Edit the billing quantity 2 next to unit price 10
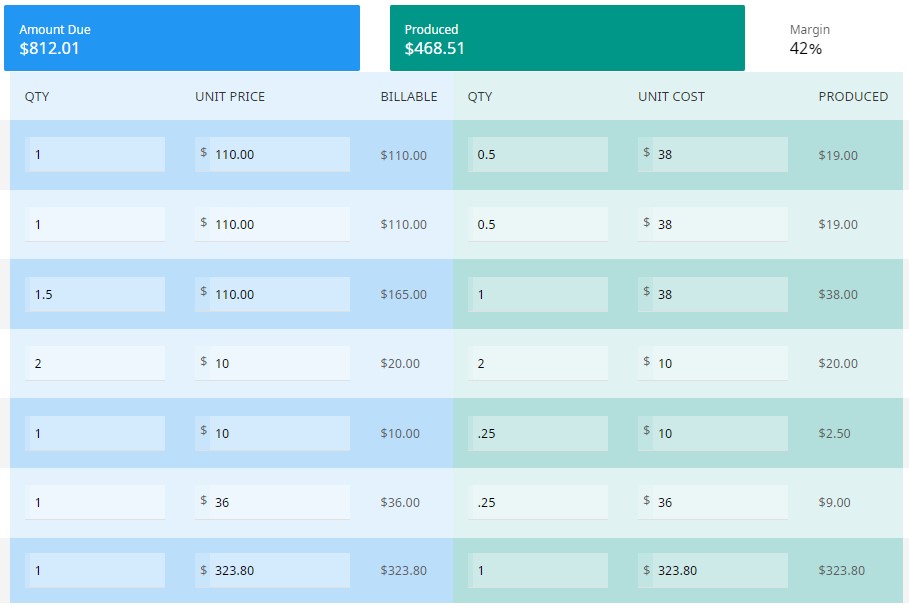The image size is (909, 608). [x=95, y=363]
